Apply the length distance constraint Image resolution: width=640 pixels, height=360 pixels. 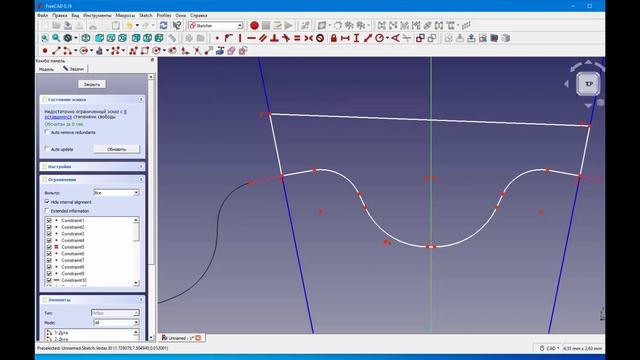[368, 38]
